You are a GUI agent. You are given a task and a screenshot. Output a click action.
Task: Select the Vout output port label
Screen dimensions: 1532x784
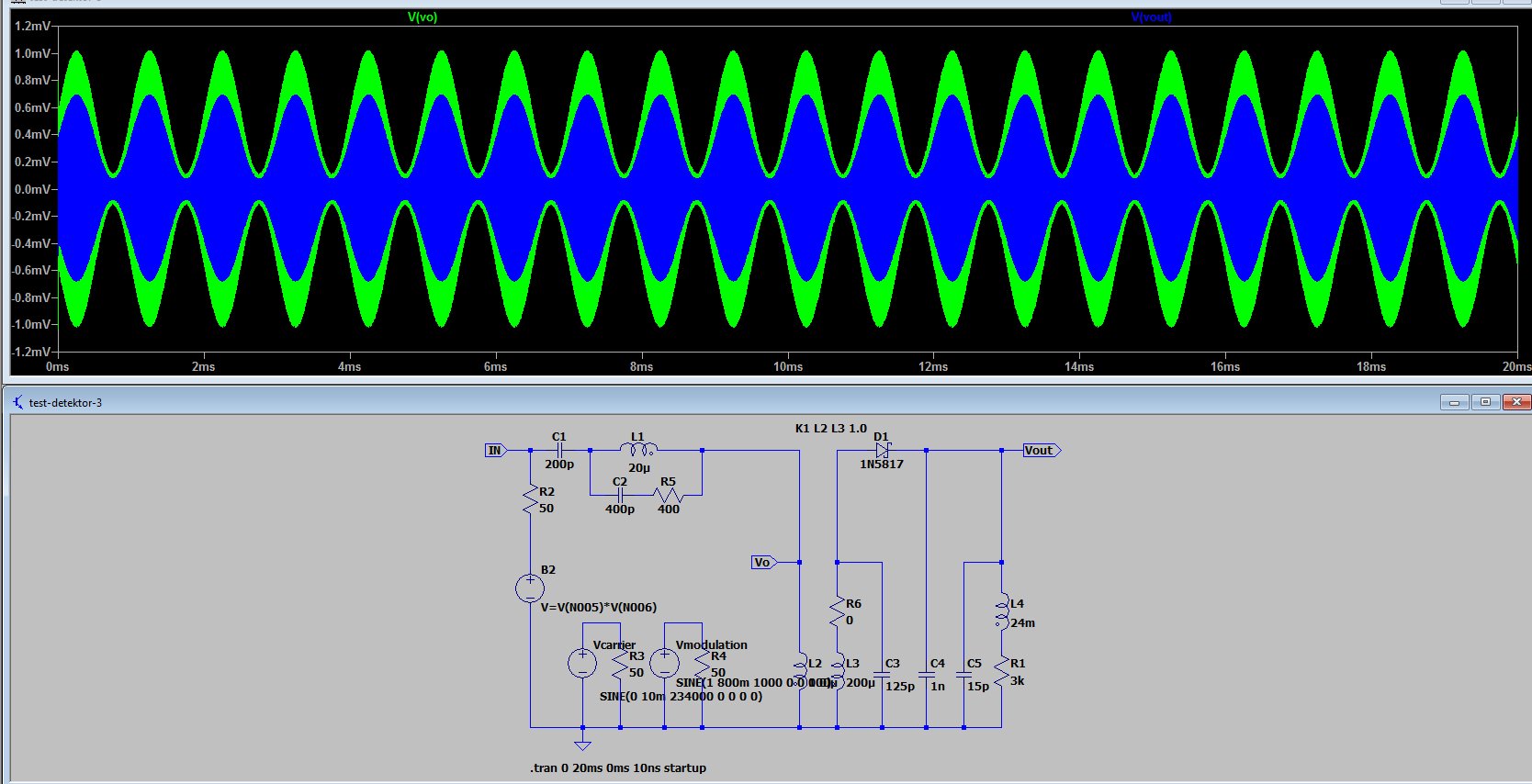(1042, 451)
